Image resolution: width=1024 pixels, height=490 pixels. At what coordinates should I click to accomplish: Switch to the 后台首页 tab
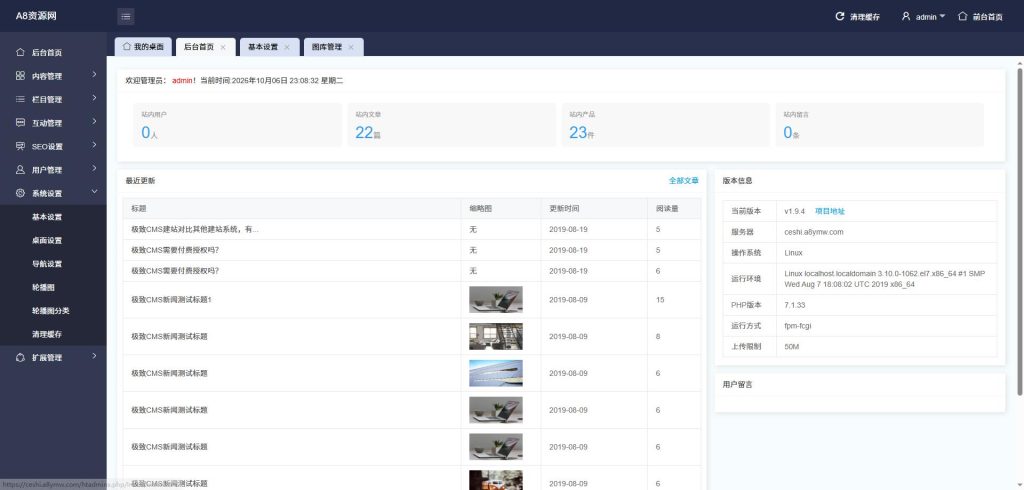point(205,47)
